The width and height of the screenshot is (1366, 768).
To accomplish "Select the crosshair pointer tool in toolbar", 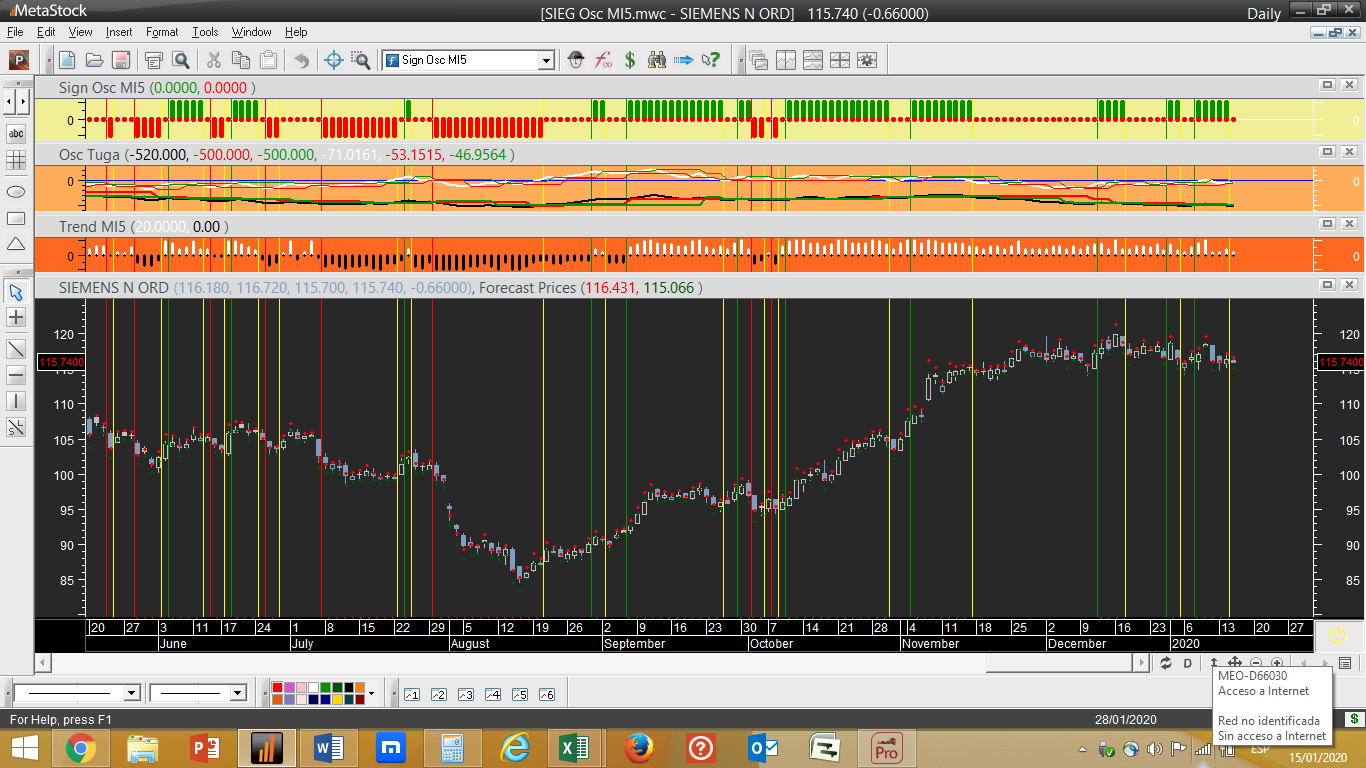I will (334, 60).
